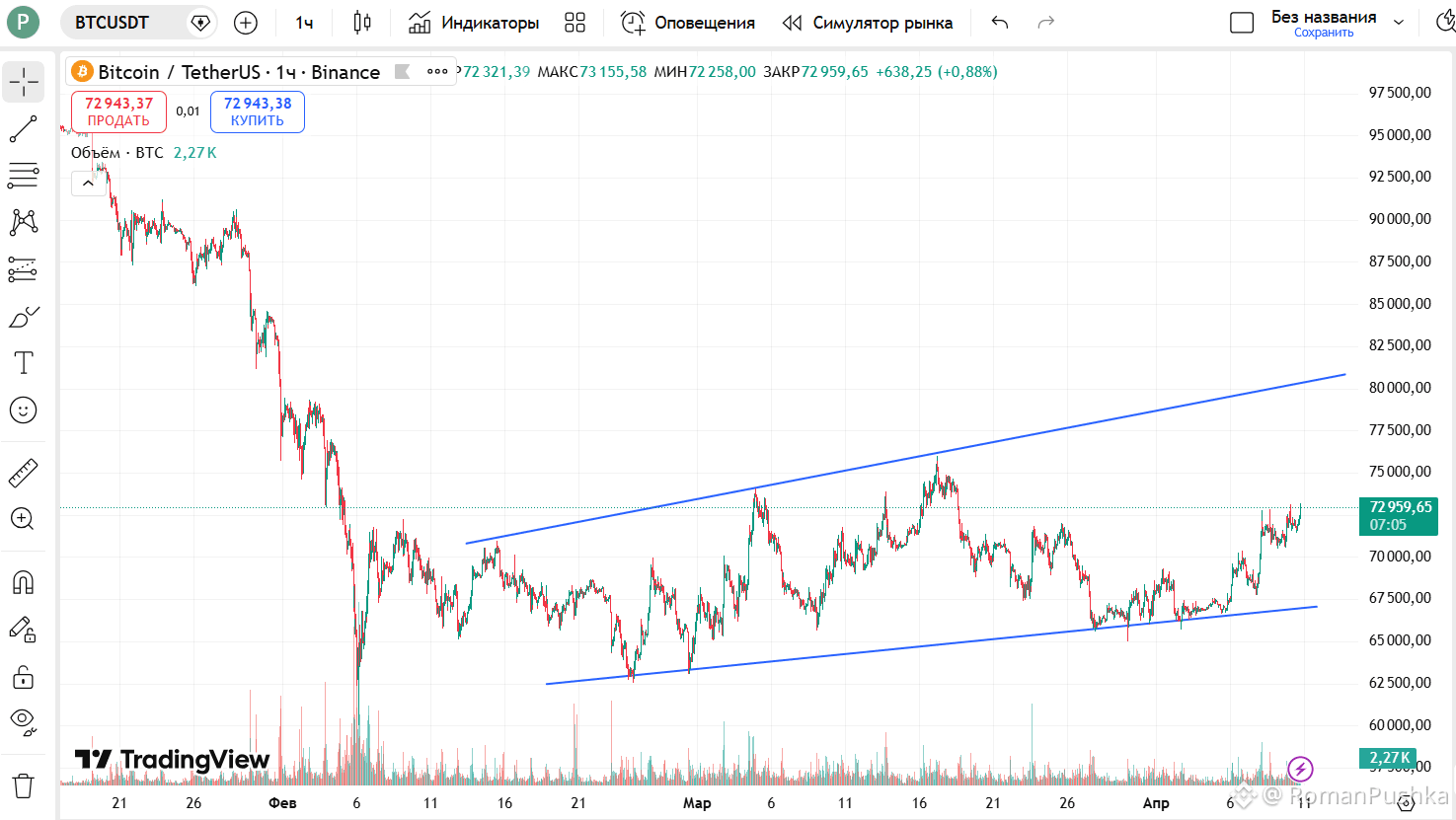Image resolution: width=1456 pixels, height=820 pixels.
Task: Click the Апр date label on time axis
Action: pos(1156,803)
